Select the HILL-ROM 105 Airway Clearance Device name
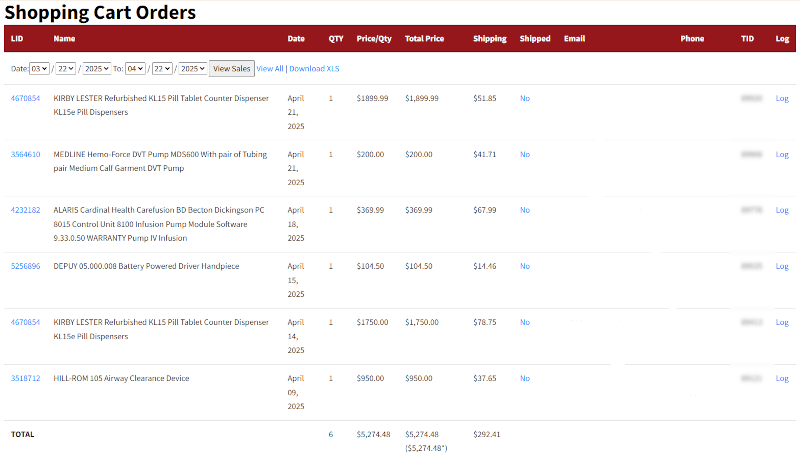This screenshot has width=800, height=458. (x=121, y=378)
